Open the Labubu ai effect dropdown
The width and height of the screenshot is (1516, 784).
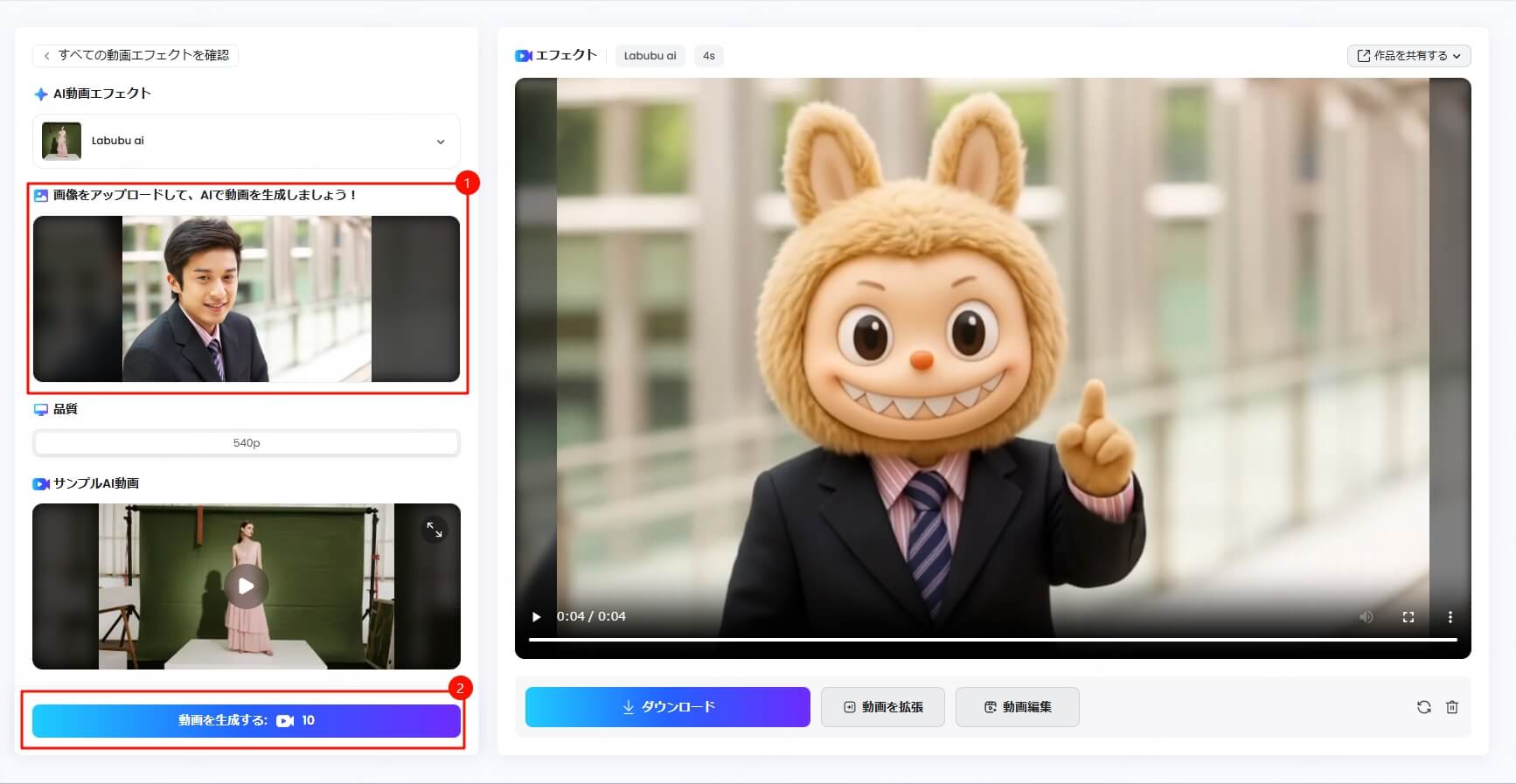pyautogui.click(x=247, y=141)
